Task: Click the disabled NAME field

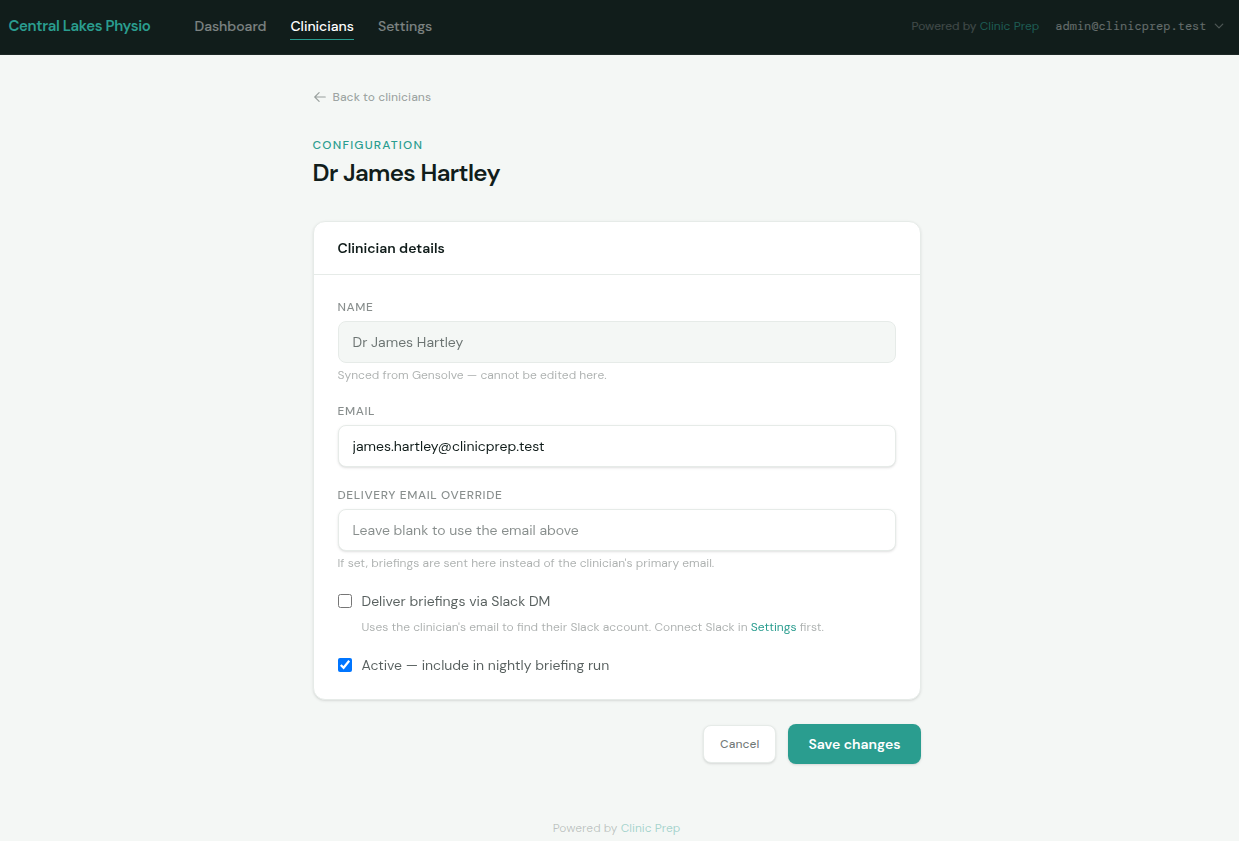Action: click(616, 342)
